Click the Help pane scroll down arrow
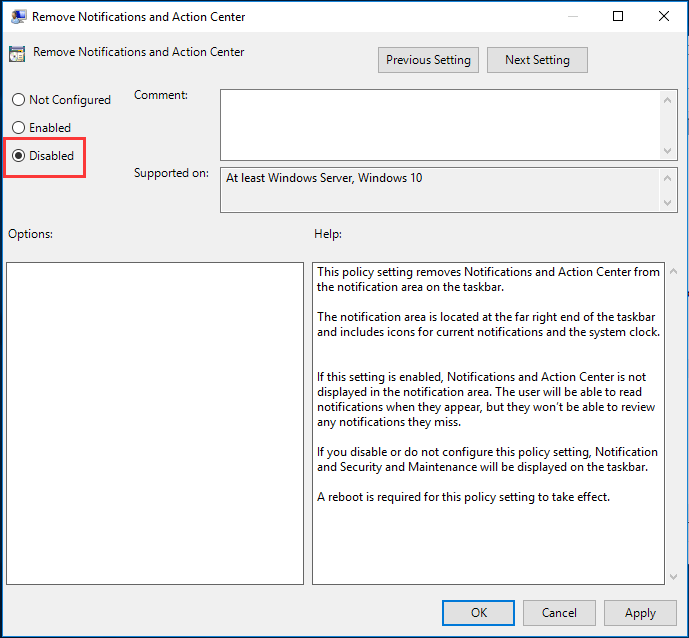The width and height of the screenshot is (689, 638). pos(673,576)
